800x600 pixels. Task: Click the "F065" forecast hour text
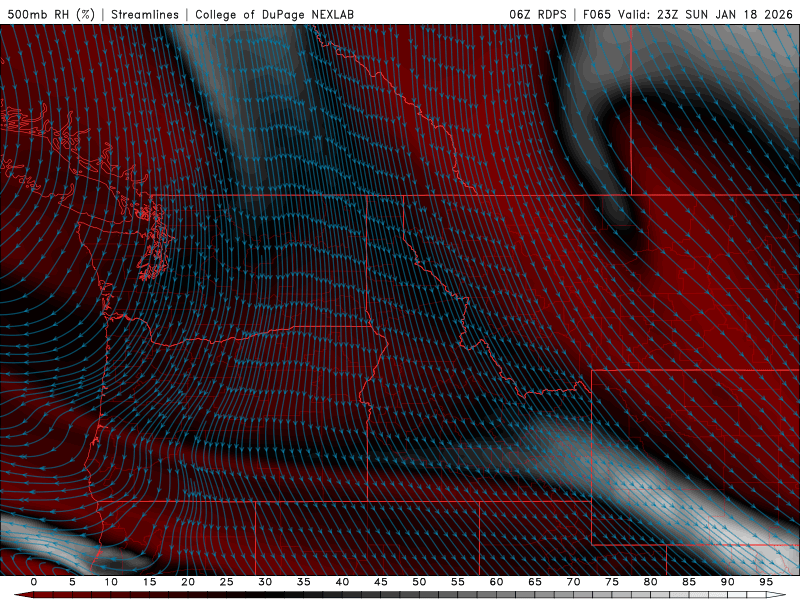pos(597,14)
